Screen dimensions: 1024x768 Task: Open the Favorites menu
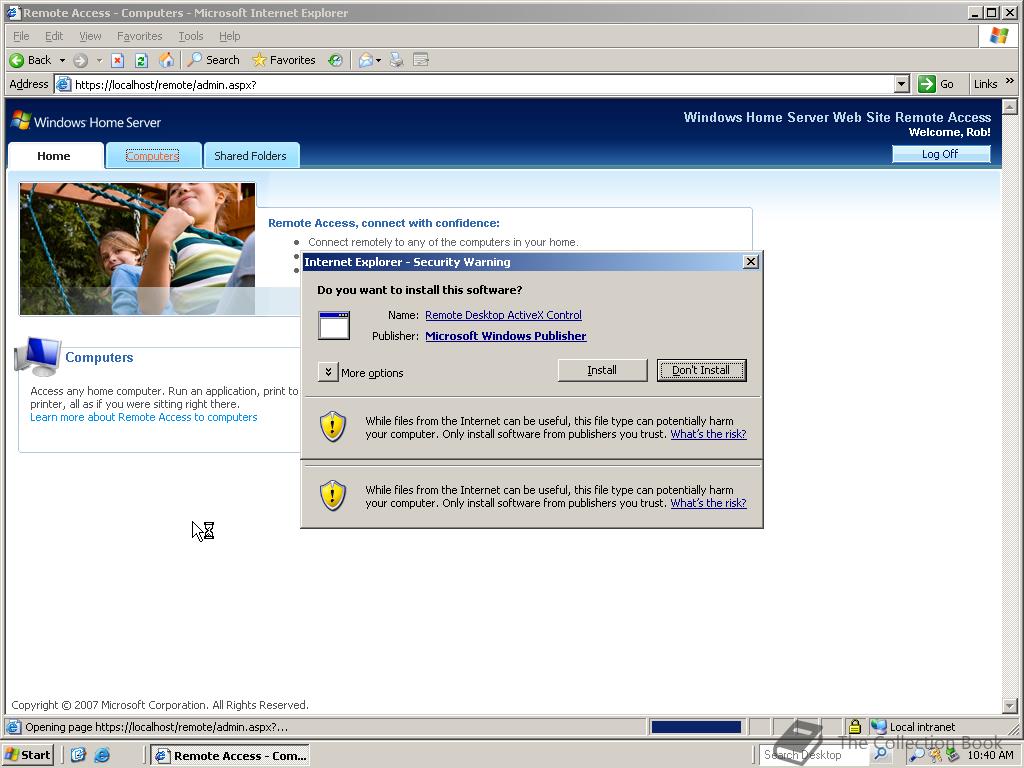coord(139,36)
